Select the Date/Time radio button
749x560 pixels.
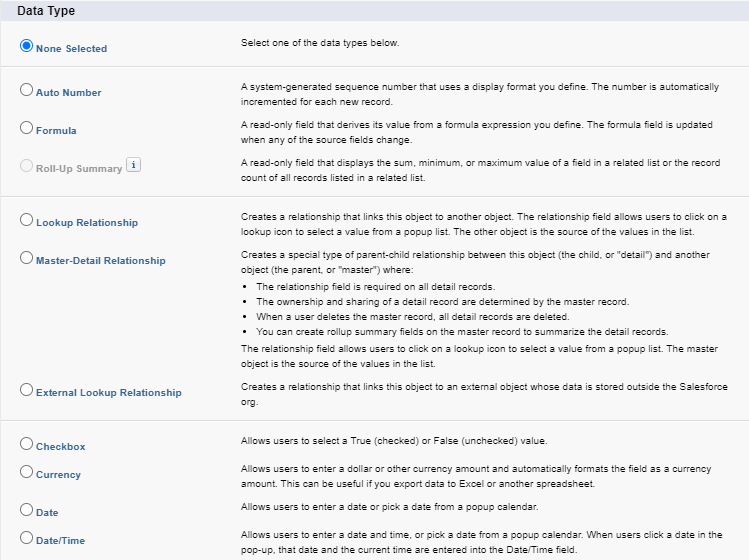(x=26, y=539)
